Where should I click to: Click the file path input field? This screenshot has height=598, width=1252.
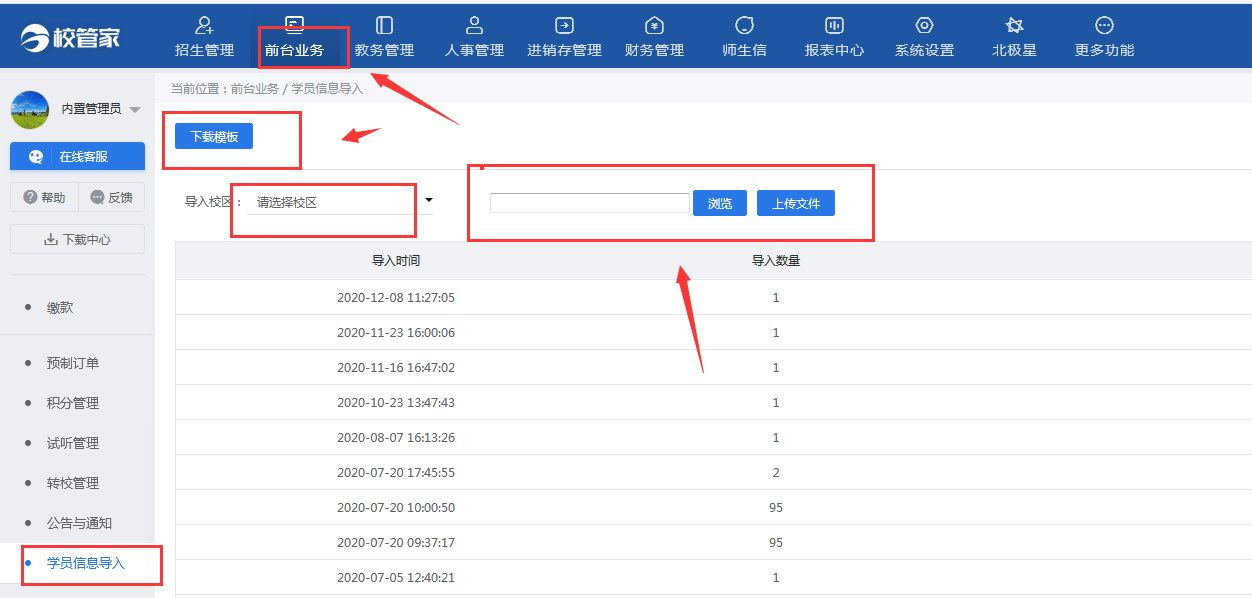pyautogui.click(x=590, y=203)
